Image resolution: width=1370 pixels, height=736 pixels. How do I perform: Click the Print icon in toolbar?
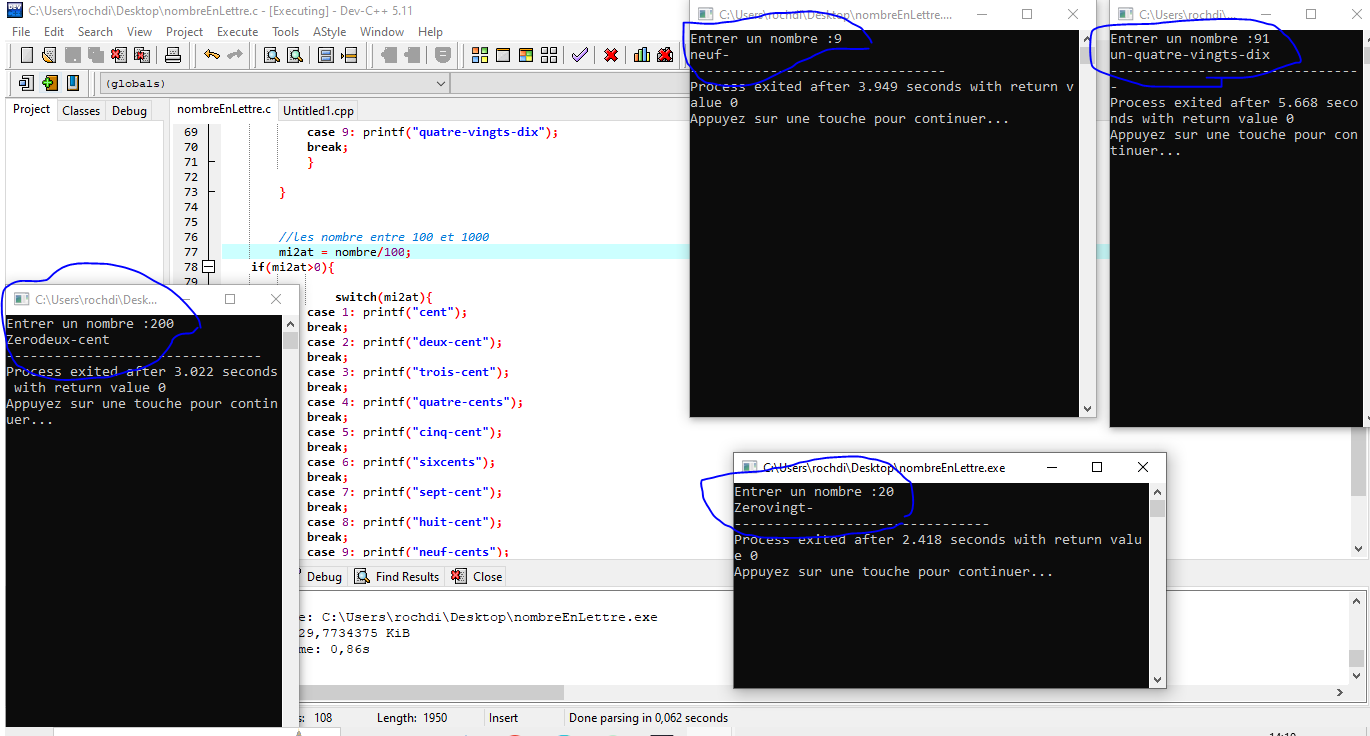tap(173, 55)
